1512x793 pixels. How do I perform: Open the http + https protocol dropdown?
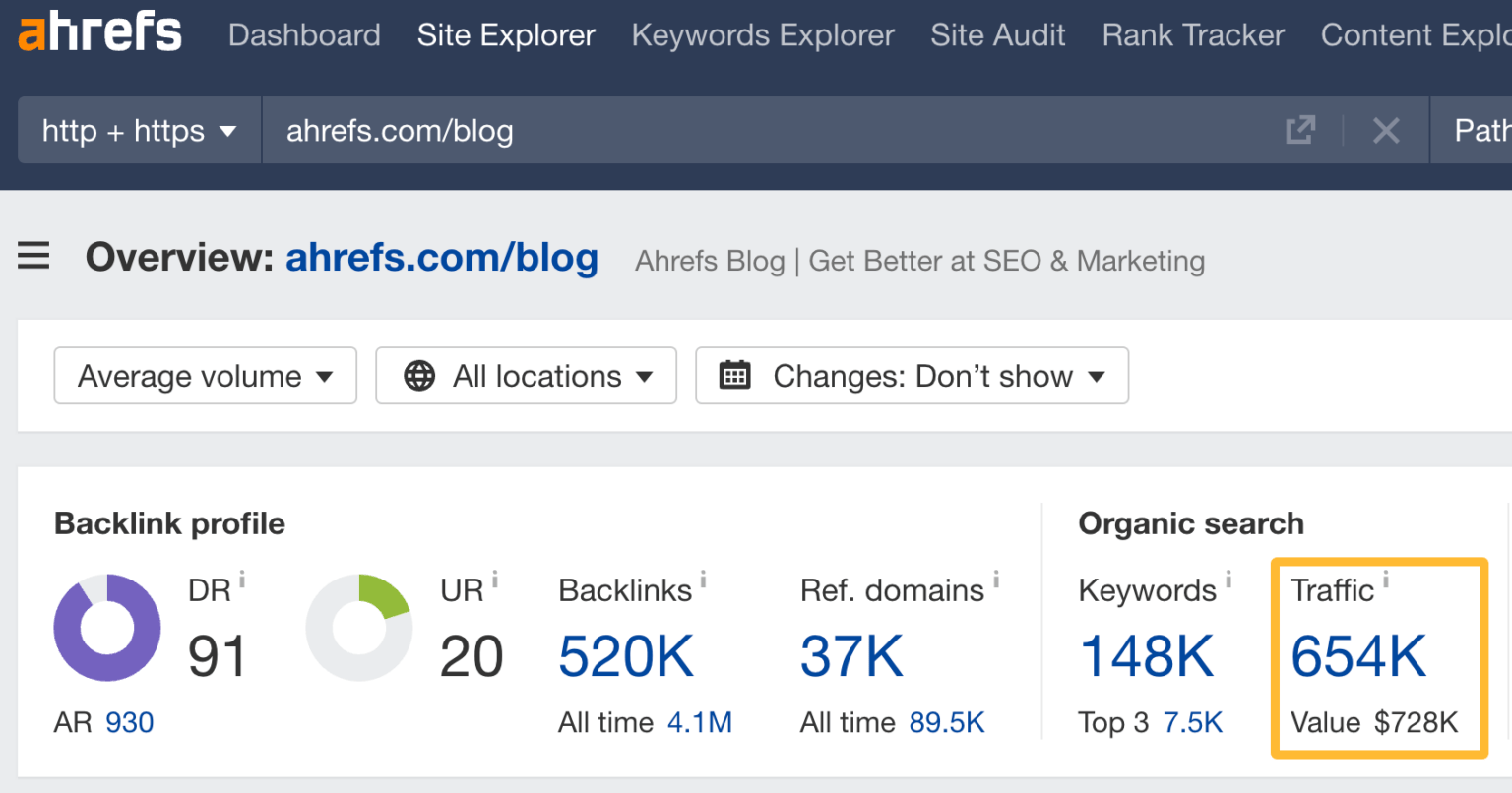(x=138, y=130)
